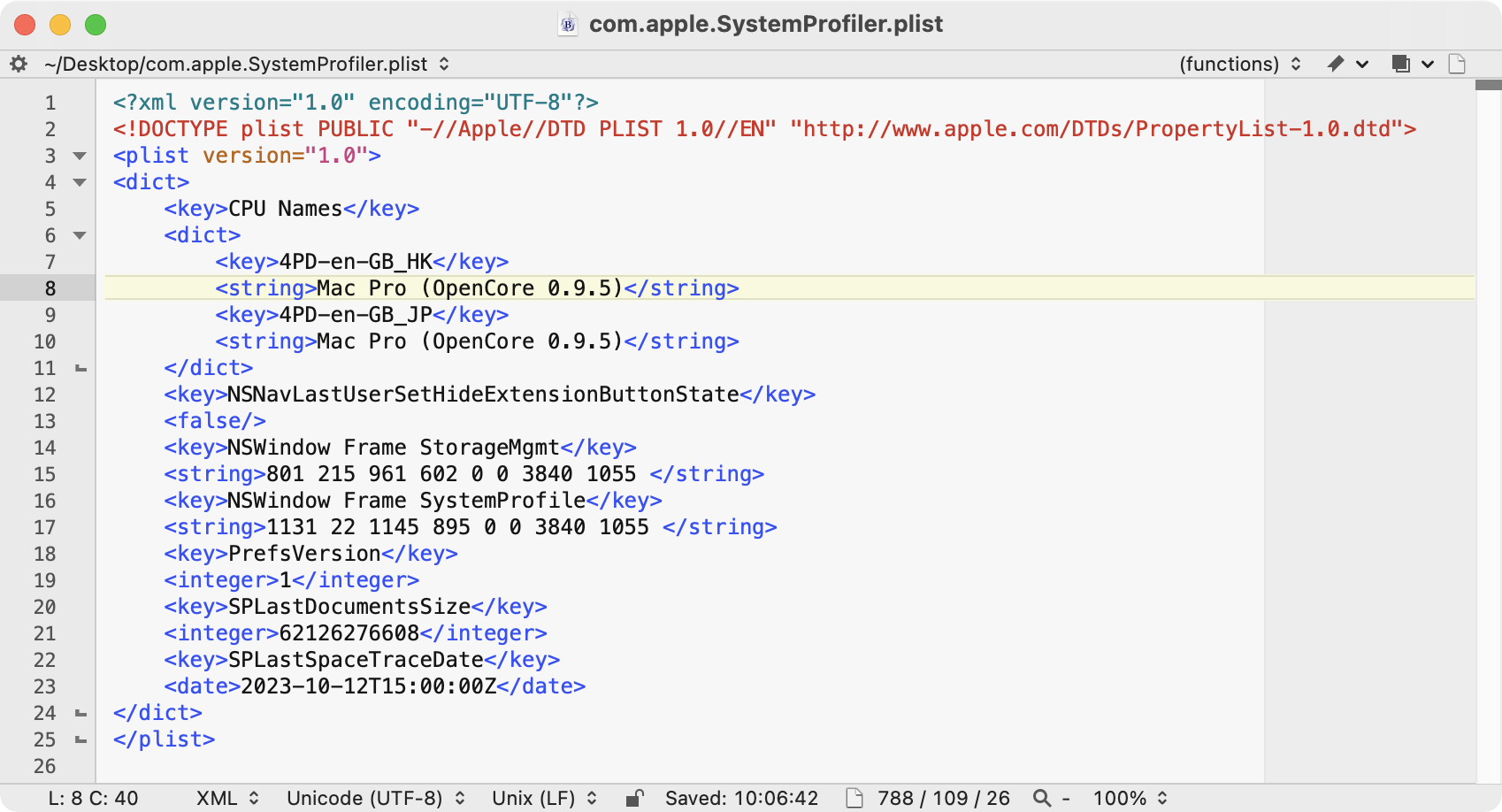Click the markers pen icon
The height and width of the screenshot is (812, 1502).
1336,64
